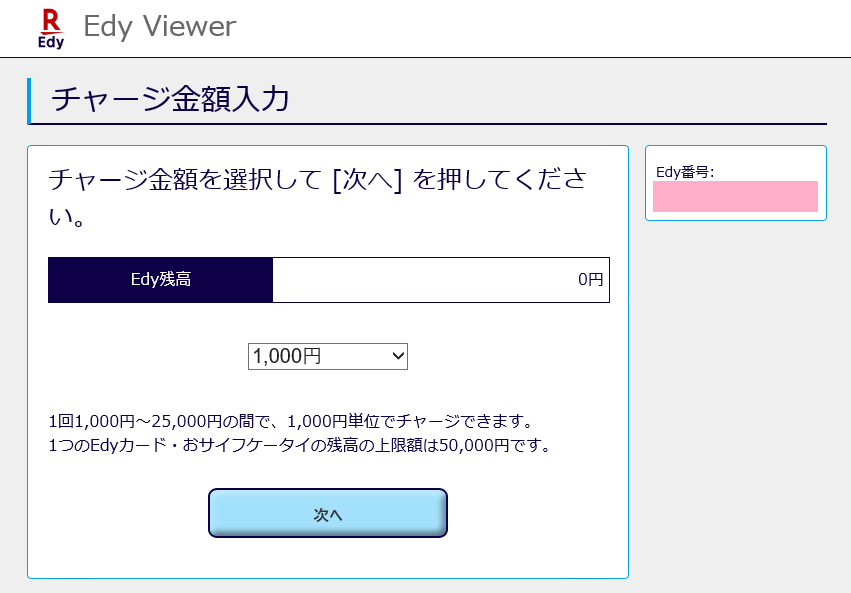Click the Edy Viewer title text
The width and height of the screenshot is (851, 593).
click(x=158, y=27)
